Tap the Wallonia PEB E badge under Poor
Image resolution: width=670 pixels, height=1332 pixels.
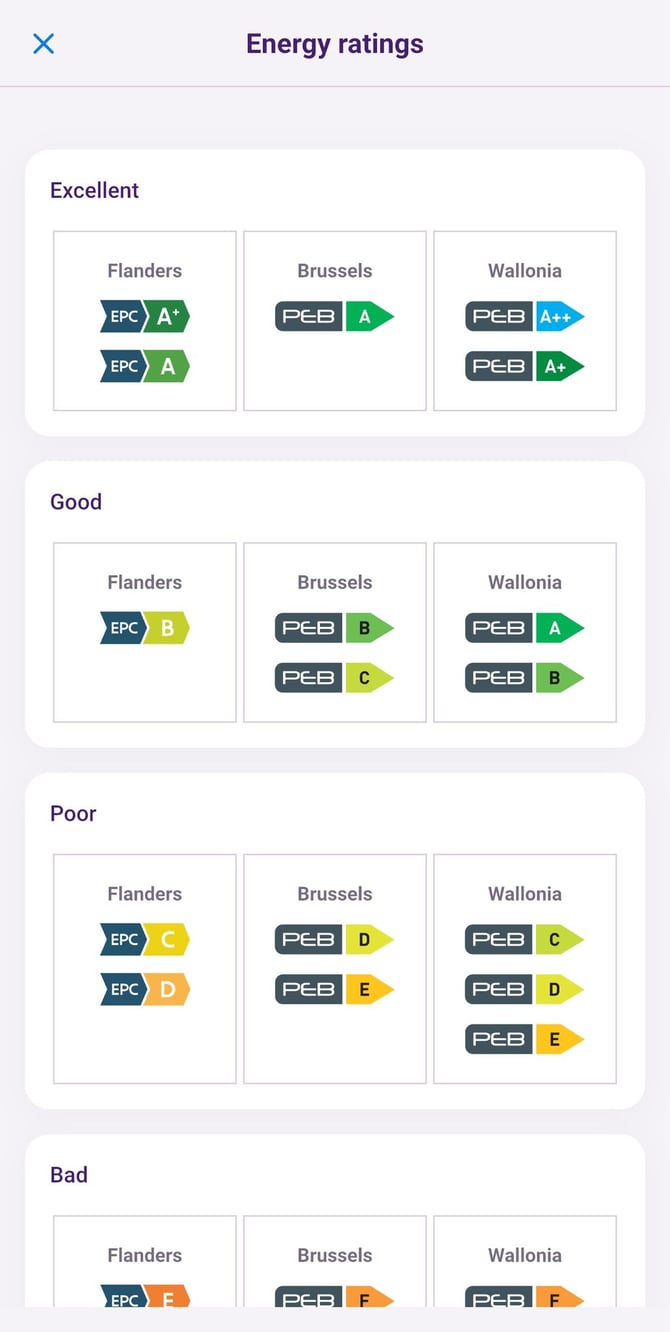point(525,1039)
